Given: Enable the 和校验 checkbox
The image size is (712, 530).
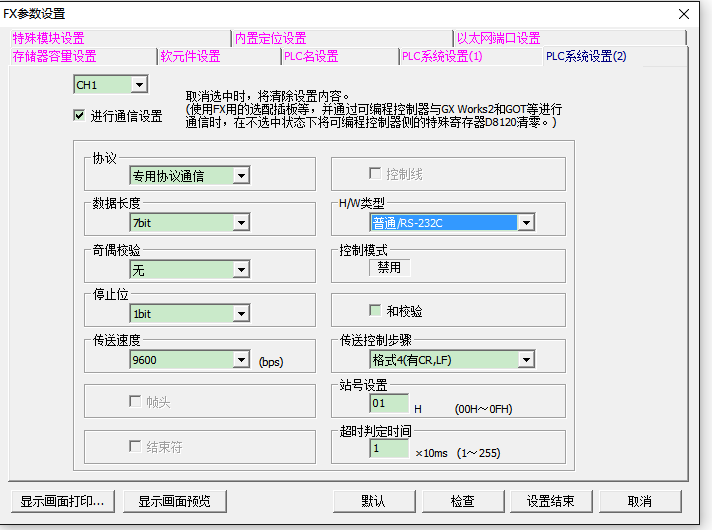Looking at the screenshot, I should coord(376,310).
